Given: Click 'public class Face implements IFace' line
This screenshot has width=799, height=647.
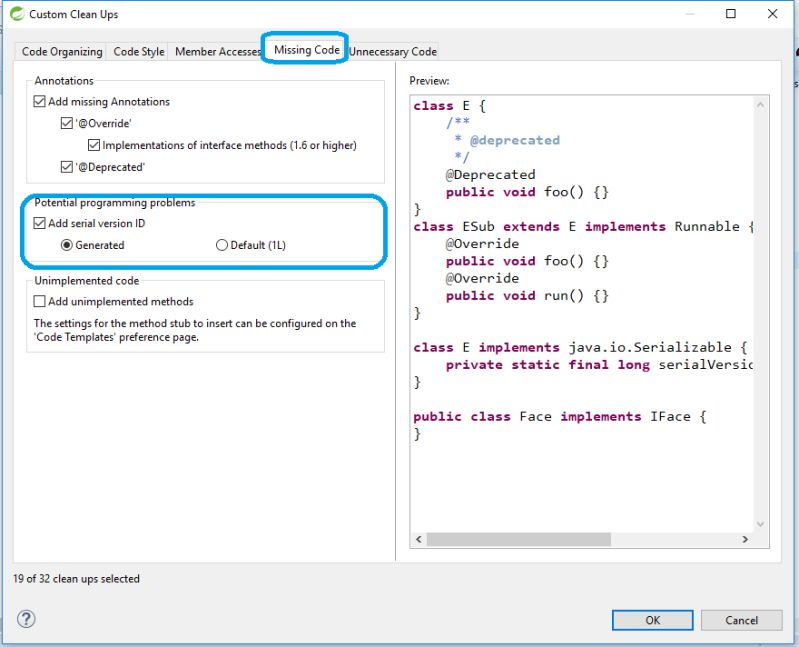Looking at the screenshot, I should click(560, 417).
